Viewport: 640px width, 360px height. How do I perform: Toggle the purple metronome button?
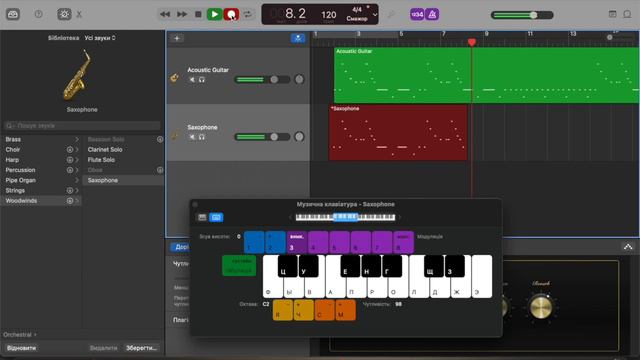(432, 14)
